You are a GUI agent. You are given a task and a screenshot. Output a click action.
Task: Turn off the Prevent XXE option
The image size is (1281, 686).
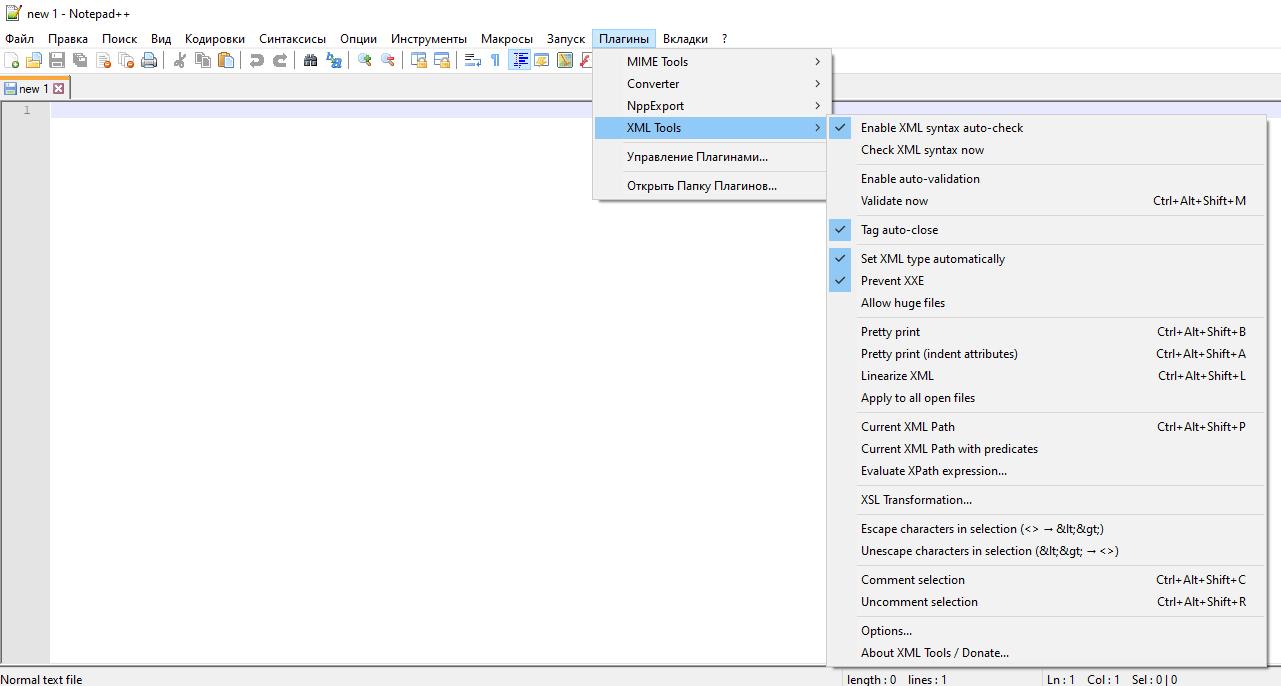892,281
